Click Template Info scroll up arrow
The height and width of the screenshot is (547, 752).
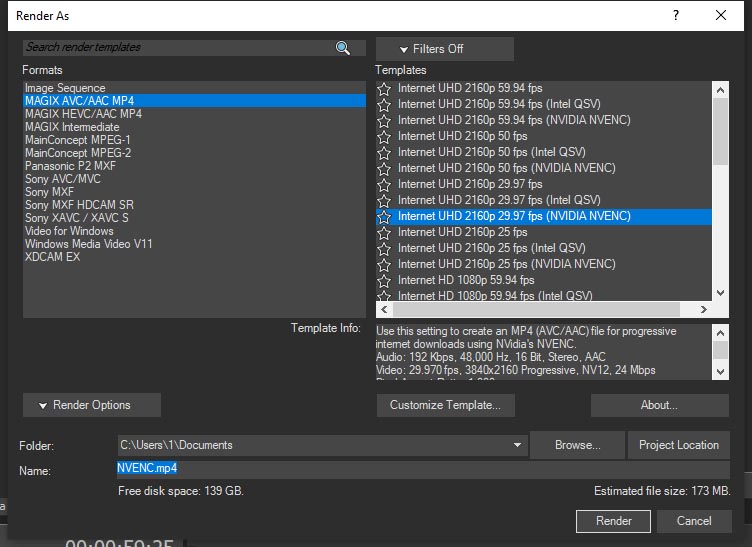[720, 332]
